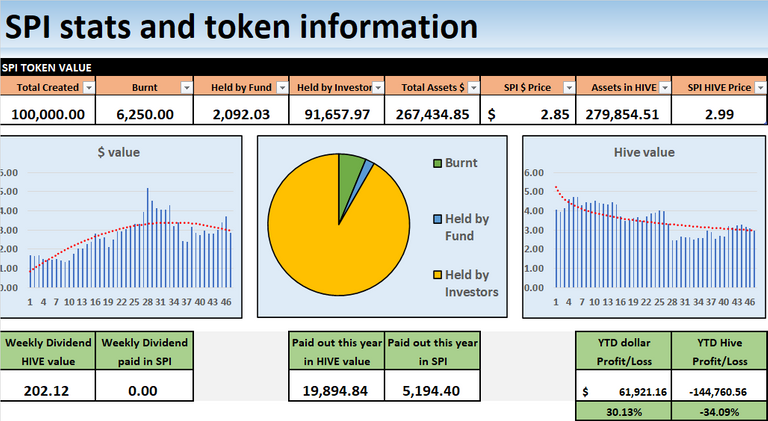Select the 0.00 weekly dividend SPI cell

144,386
